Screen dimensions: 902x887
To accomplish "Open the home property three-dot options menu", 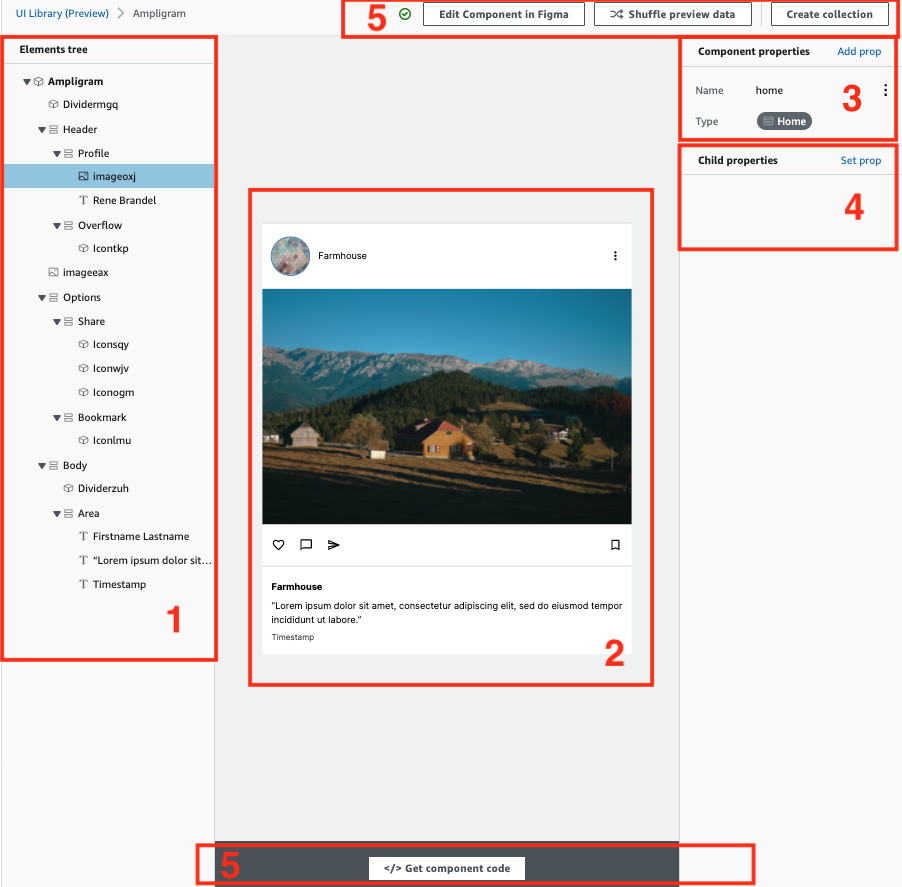I will [885, 90].
